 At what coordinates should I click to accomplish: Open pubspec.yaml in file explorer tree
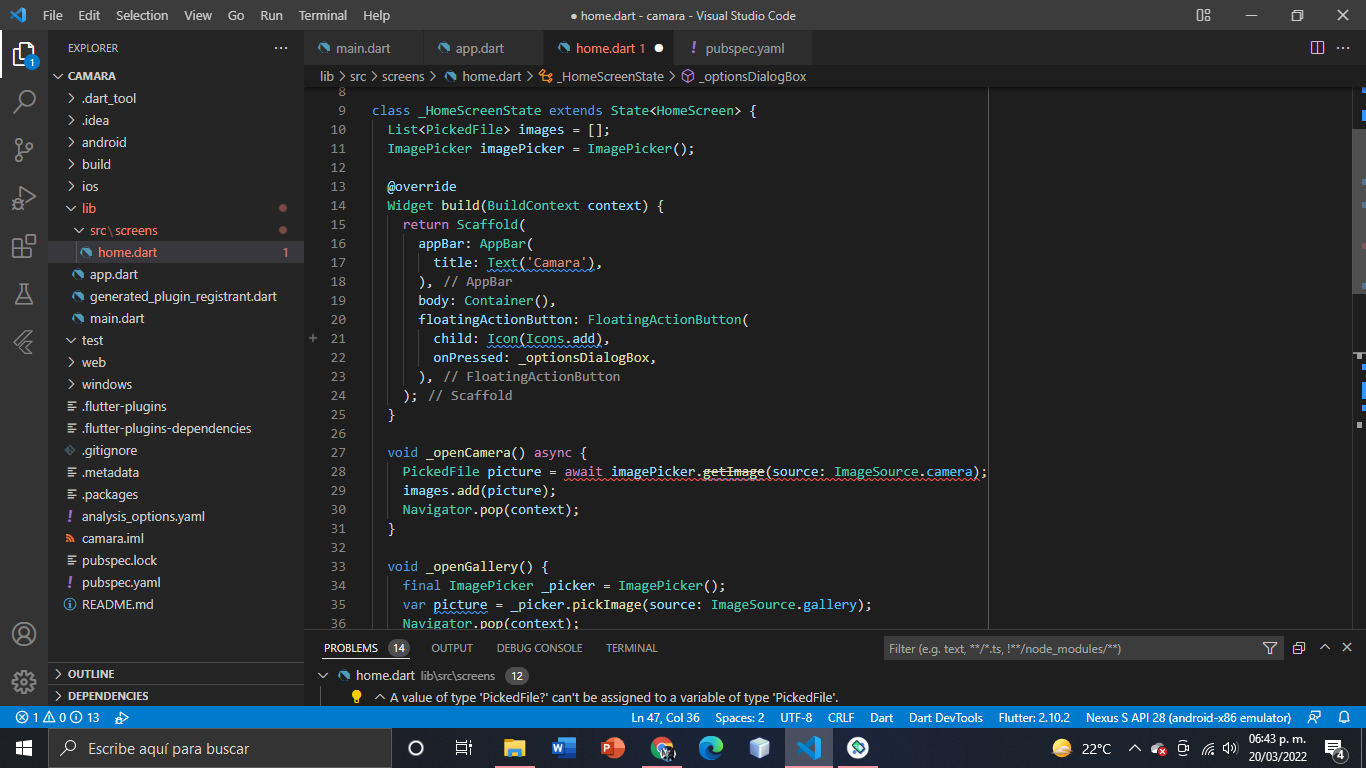[176, 582]
